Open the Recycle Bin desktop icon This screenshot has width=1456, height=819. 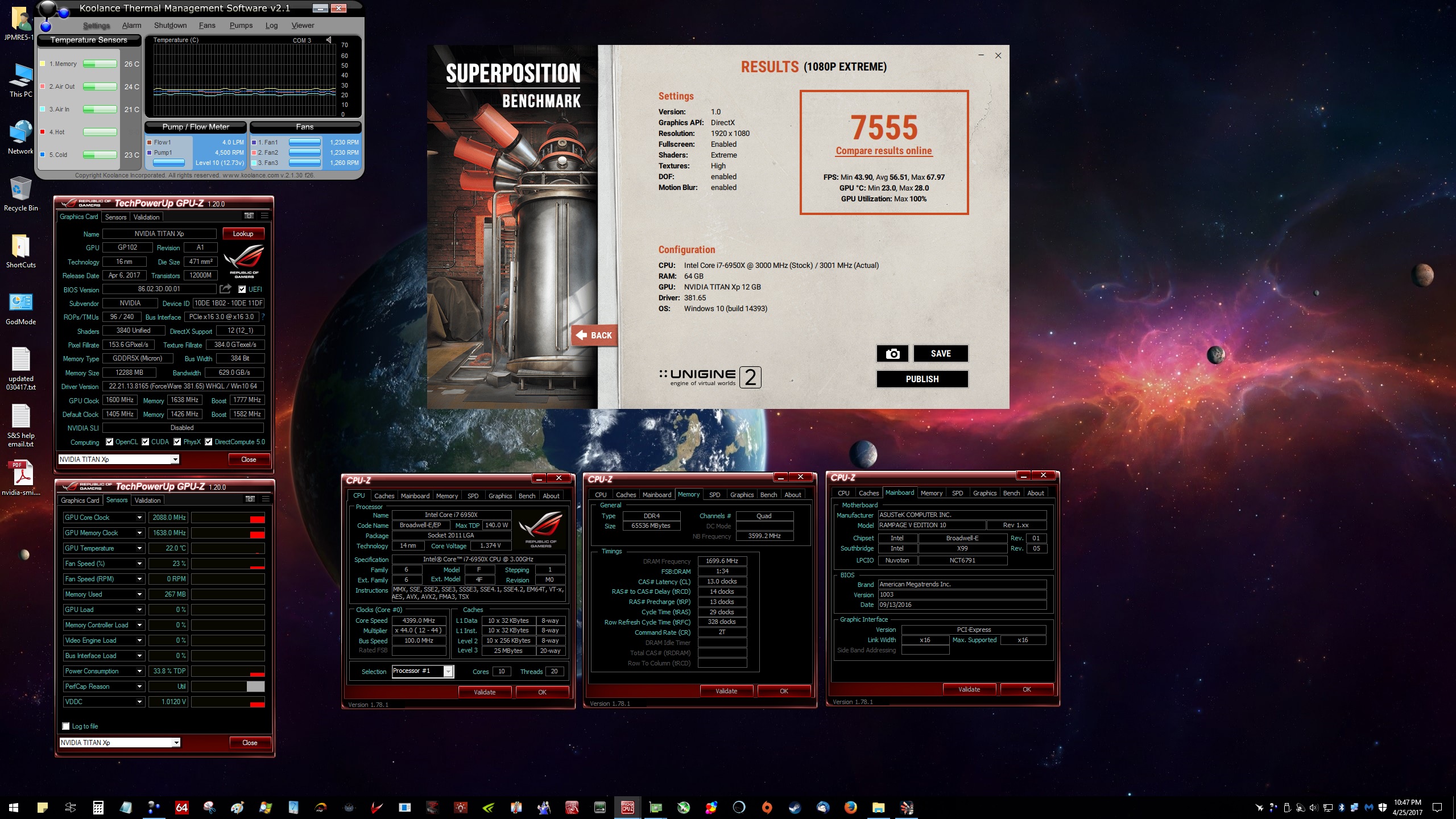pos(20,194)
